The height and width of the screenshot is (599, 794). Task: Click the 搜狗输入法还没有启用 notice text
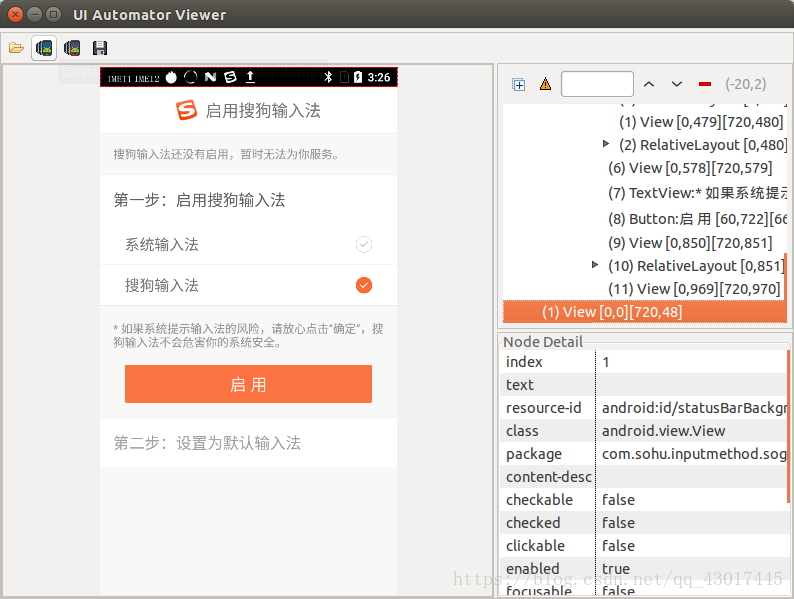pyautogui.click(x=226, y=154)
